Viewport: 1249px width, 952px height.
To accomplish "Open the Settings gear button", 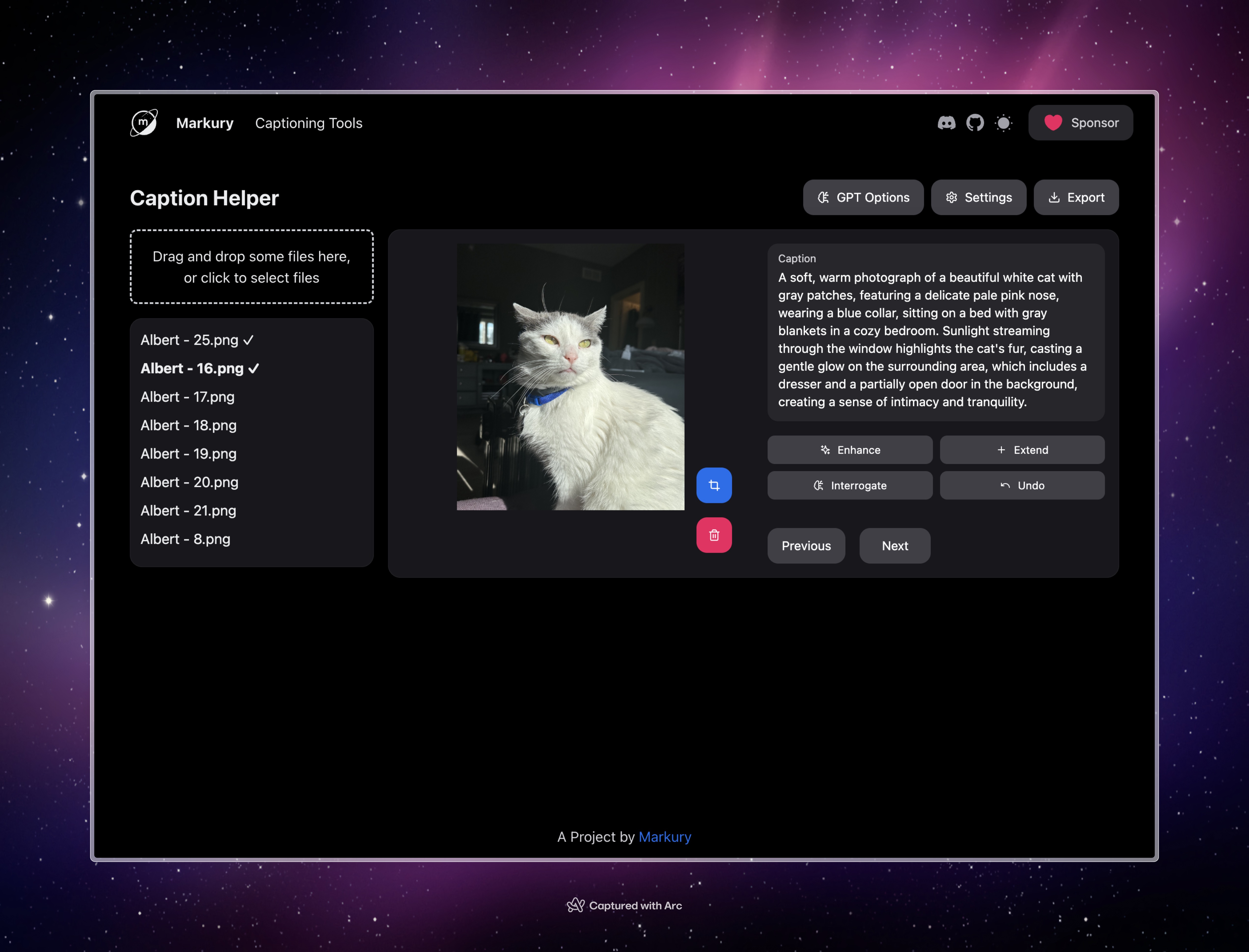I will [x=978, y=197].
